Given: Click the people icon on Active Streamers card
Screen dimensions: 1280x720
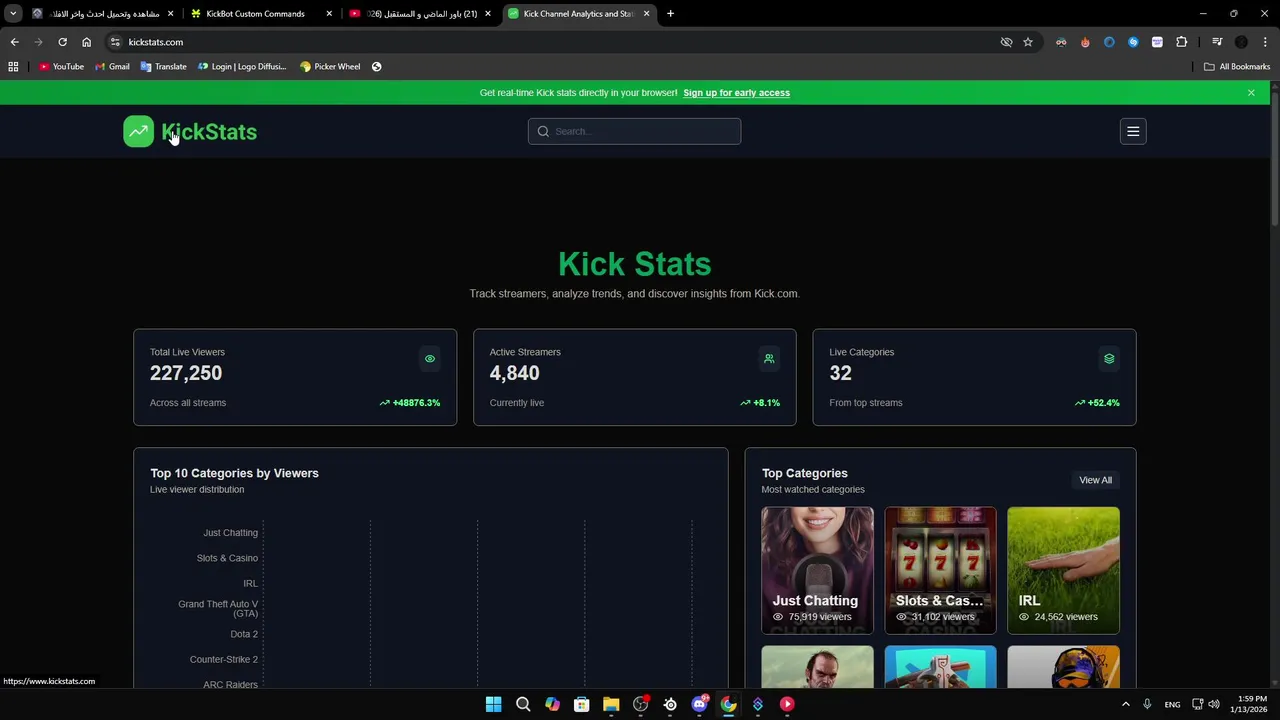Looking at the screenshot, I should 769,359.
